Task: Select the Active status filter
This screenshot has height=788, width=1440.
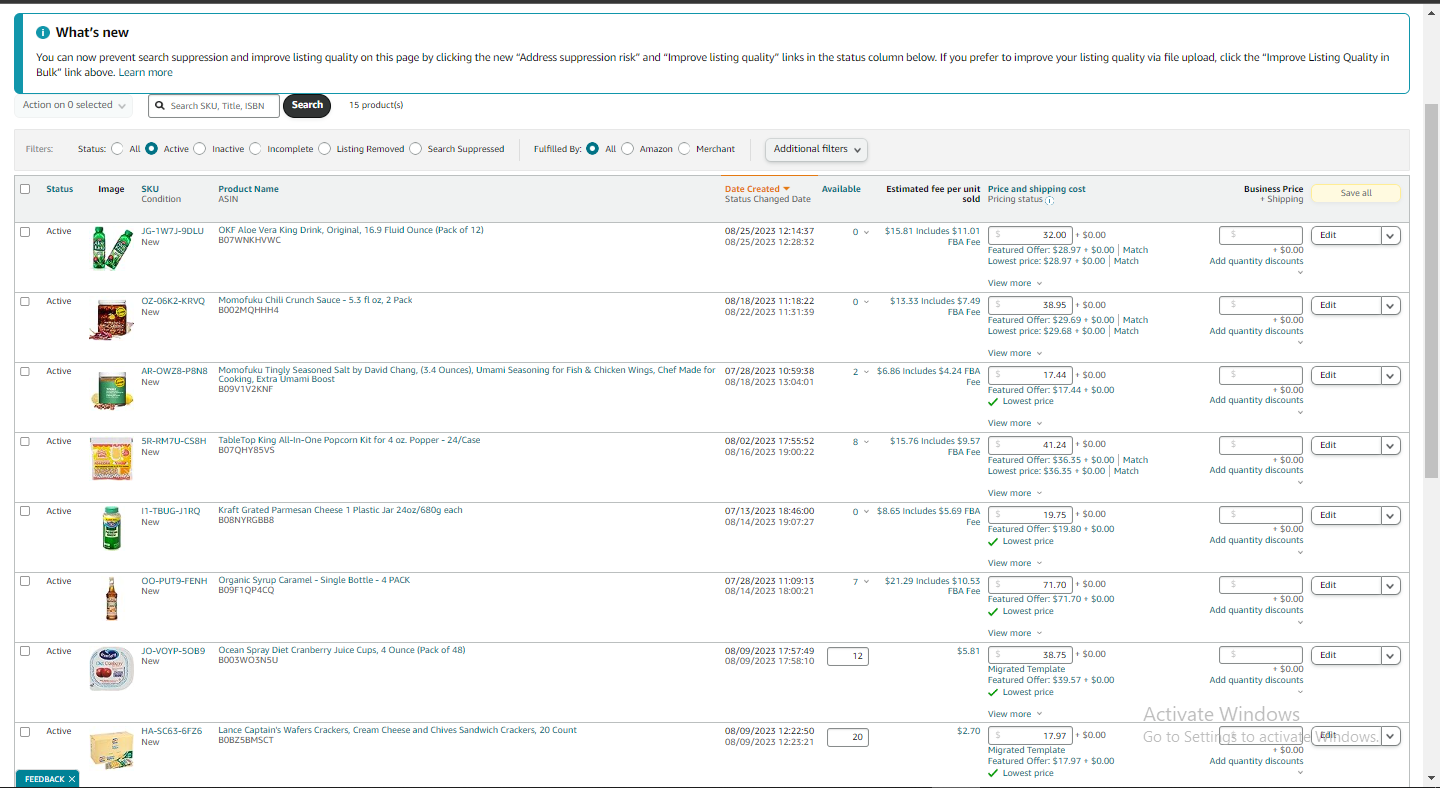Action: tap(152, 149)
